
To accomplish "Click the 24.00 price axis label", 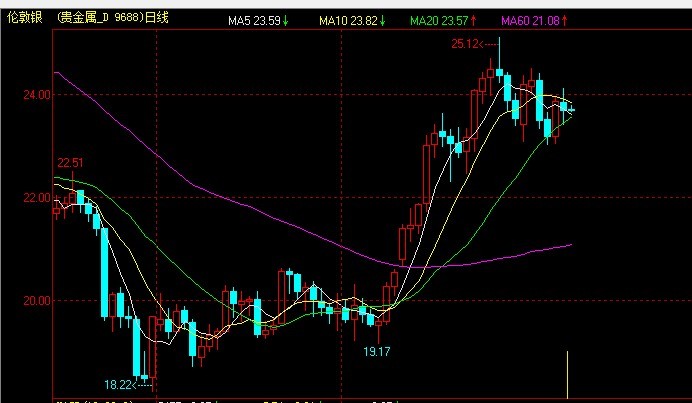I will pyautogui.click(x=37, y=95).
